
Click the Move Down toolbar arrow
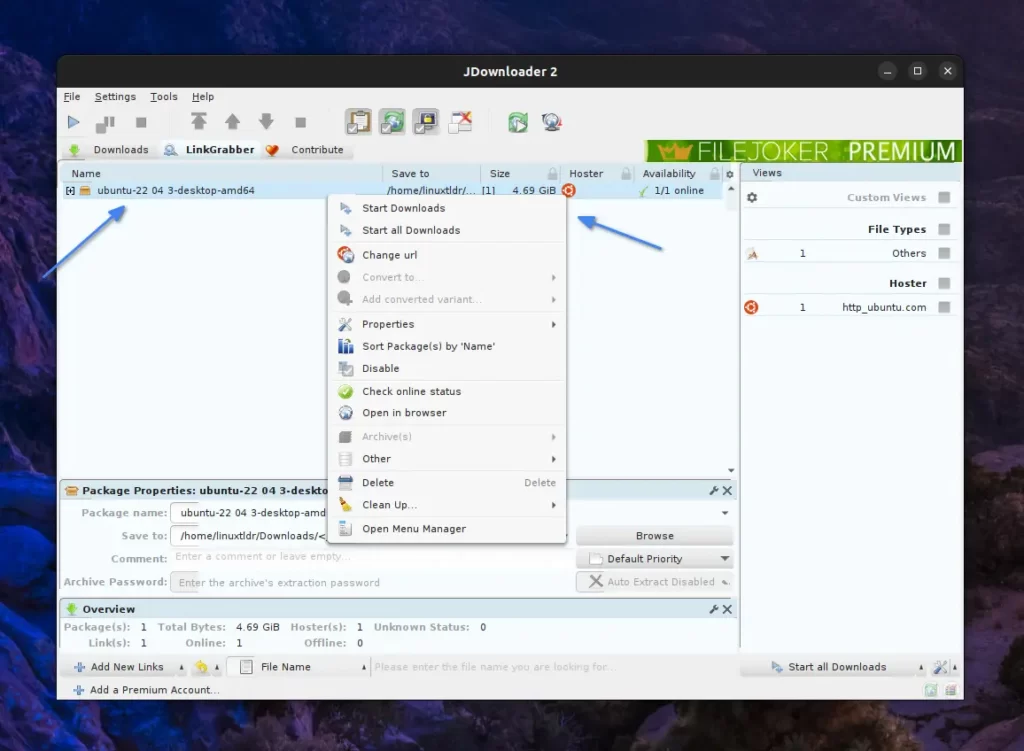click(x=266, y=121)
